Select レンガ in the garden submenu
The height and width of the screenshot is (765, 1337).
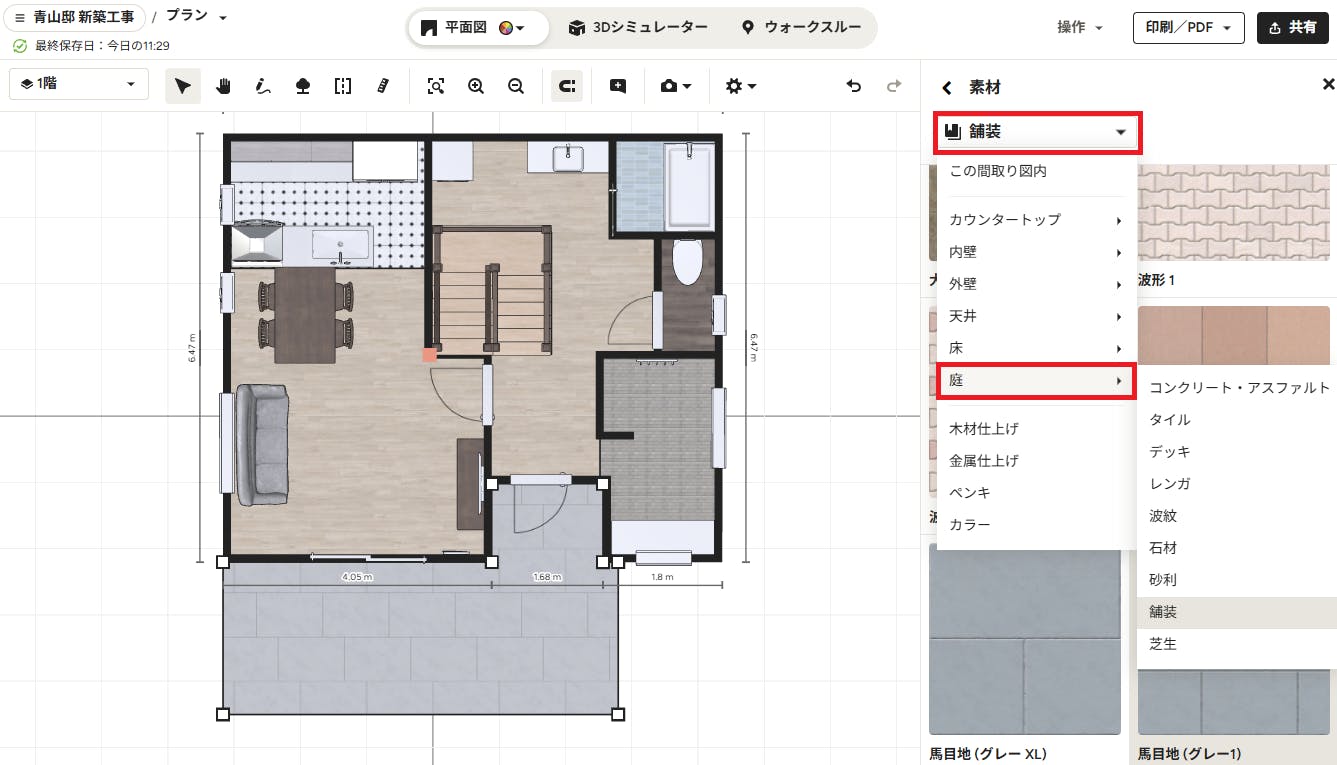tap(1238, 484)
